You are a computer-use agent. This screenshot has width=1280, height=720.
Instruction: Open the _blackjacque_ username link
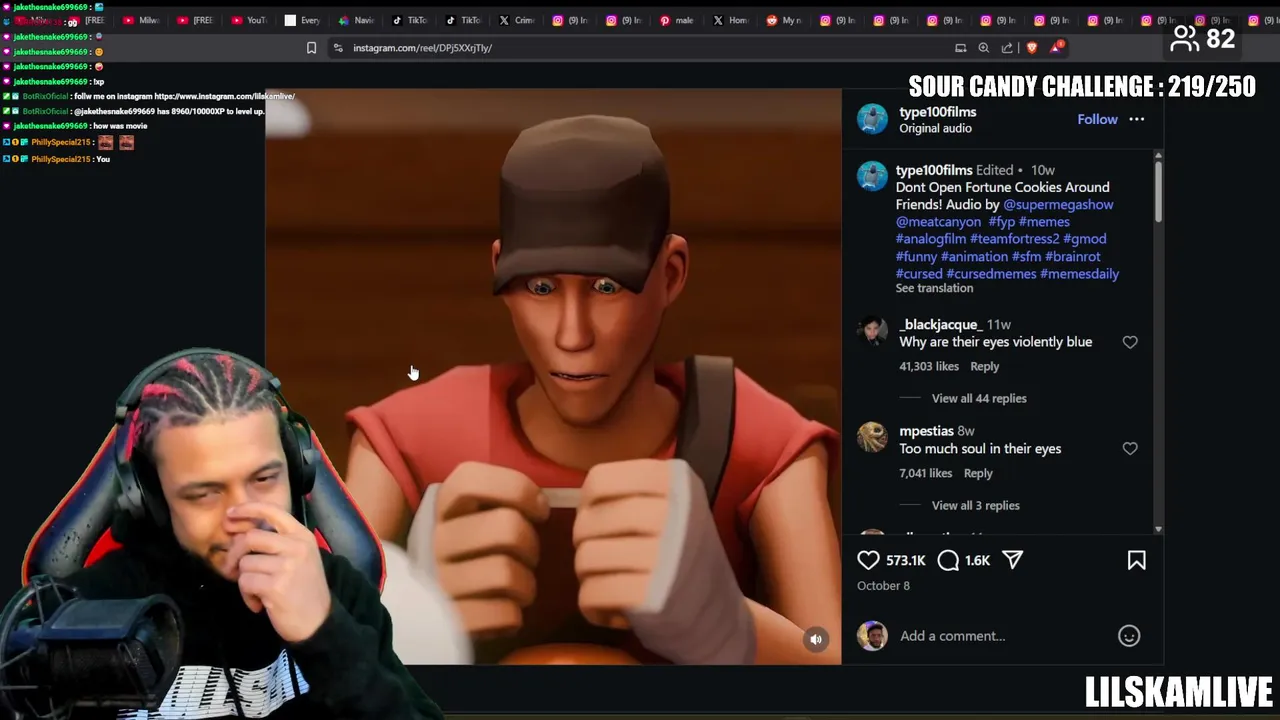940,324
